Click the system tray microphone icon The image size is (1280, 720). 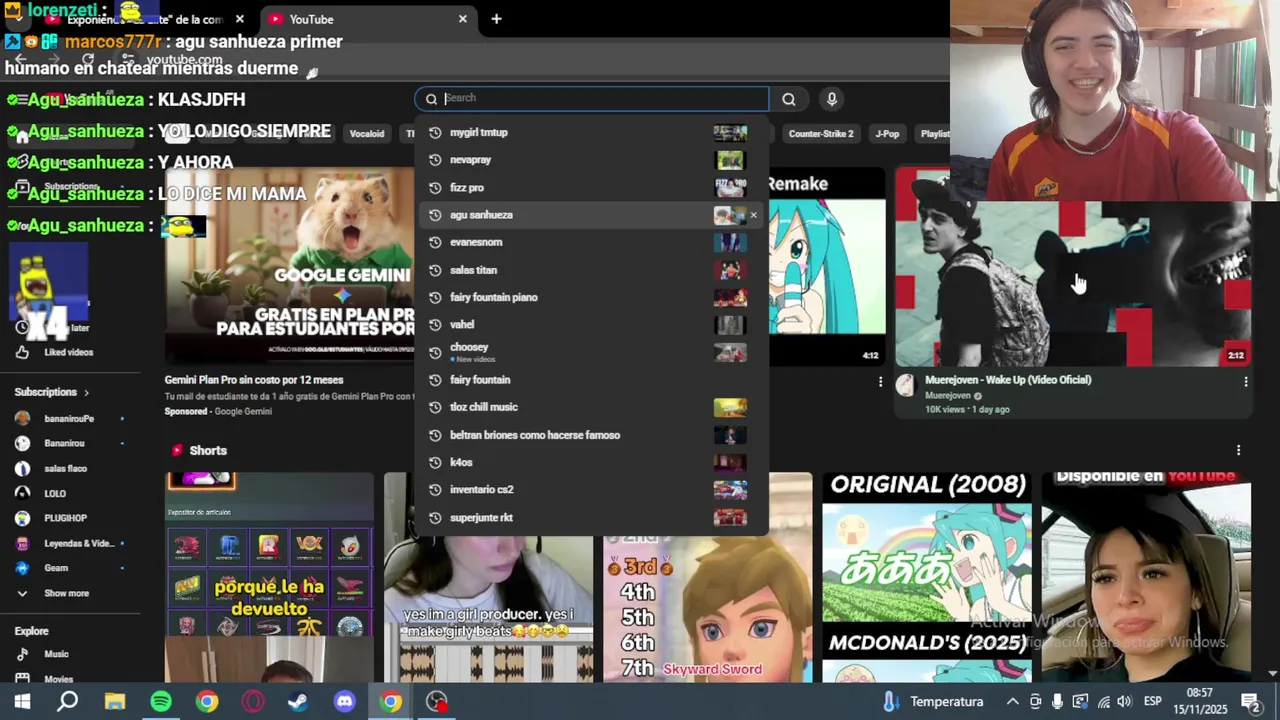point(1057,702)
